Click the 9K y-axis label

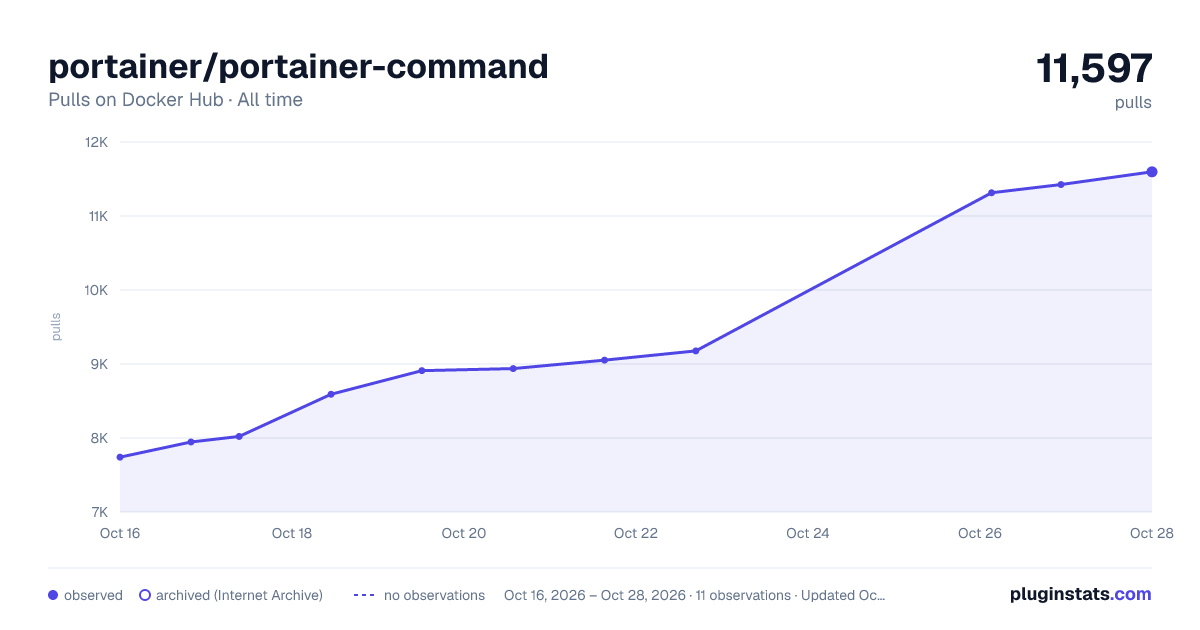(99, 364)
